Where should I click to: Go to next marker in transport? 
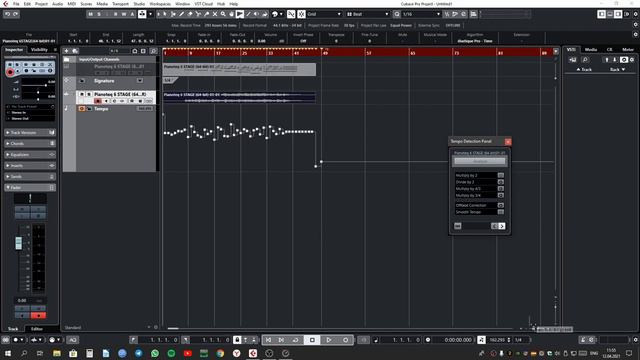[x=281, y=340]
